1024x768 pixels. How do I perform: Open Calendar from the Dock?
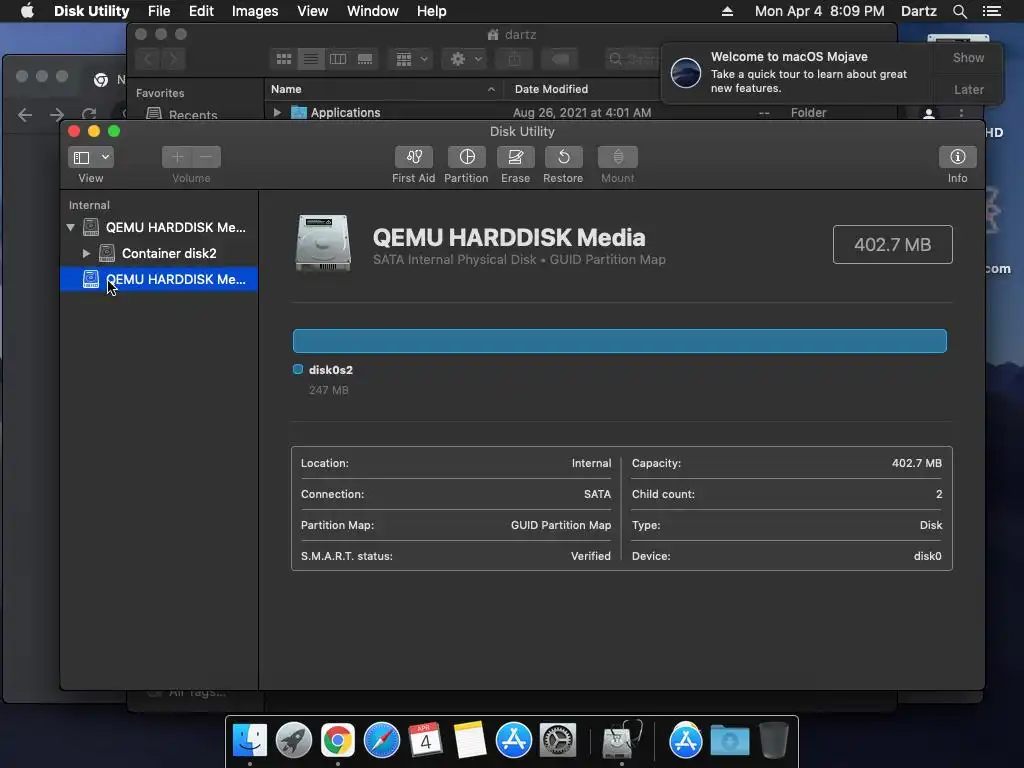point(425,741)
